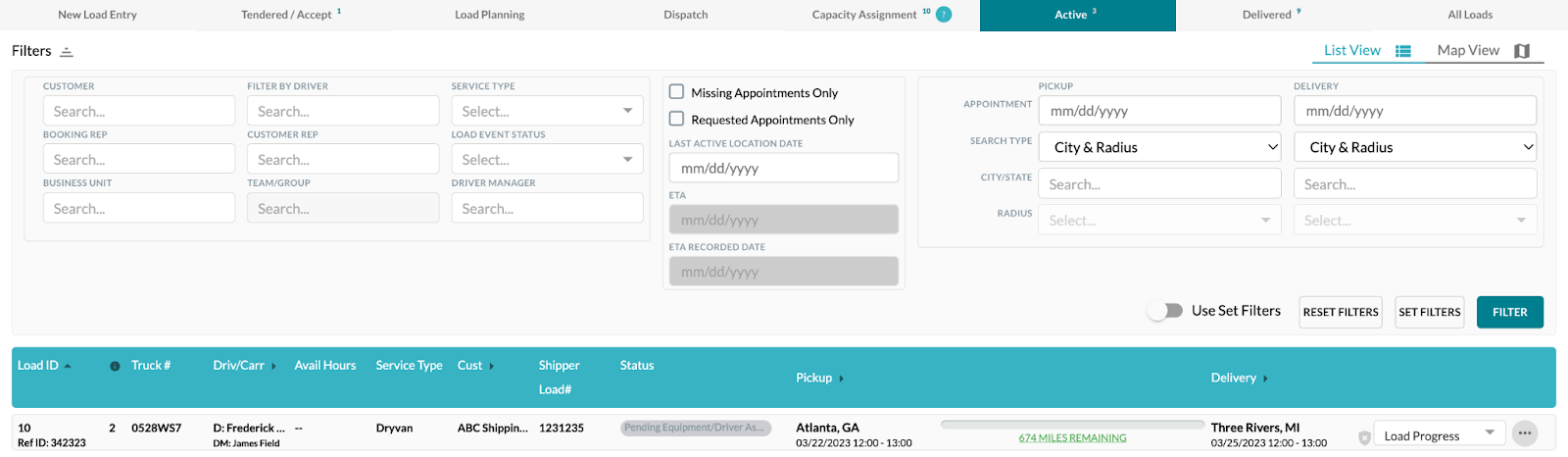1568x457 pixels.
Task: Toggle Use Set Filters switch
Action: point(1165,311)
